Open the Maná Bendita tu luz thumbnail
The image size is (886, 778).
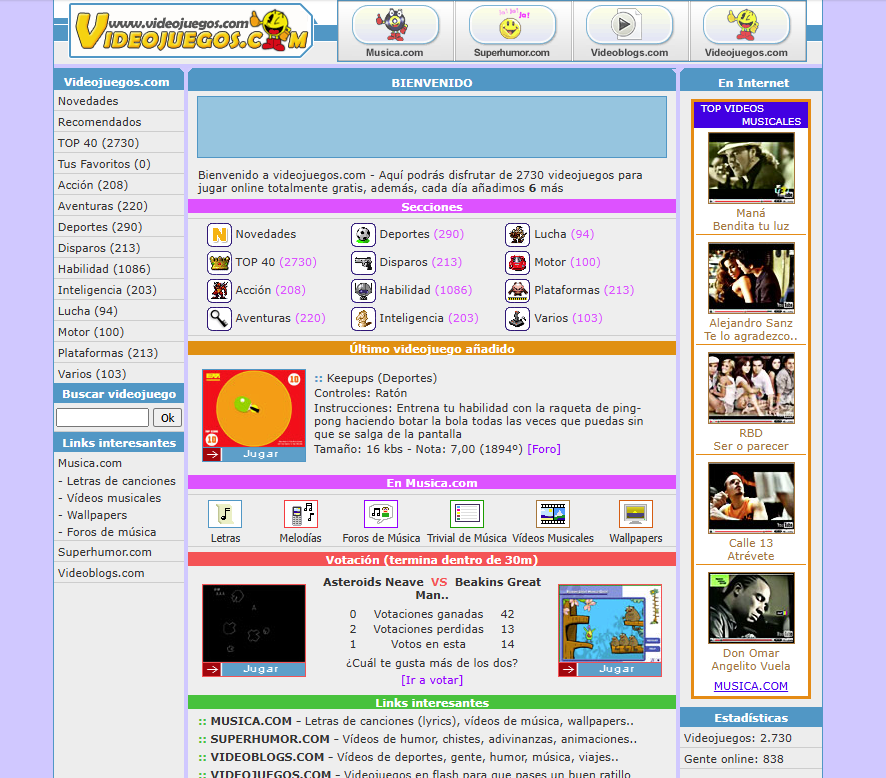pyautogui.click(x=750, y=168)
